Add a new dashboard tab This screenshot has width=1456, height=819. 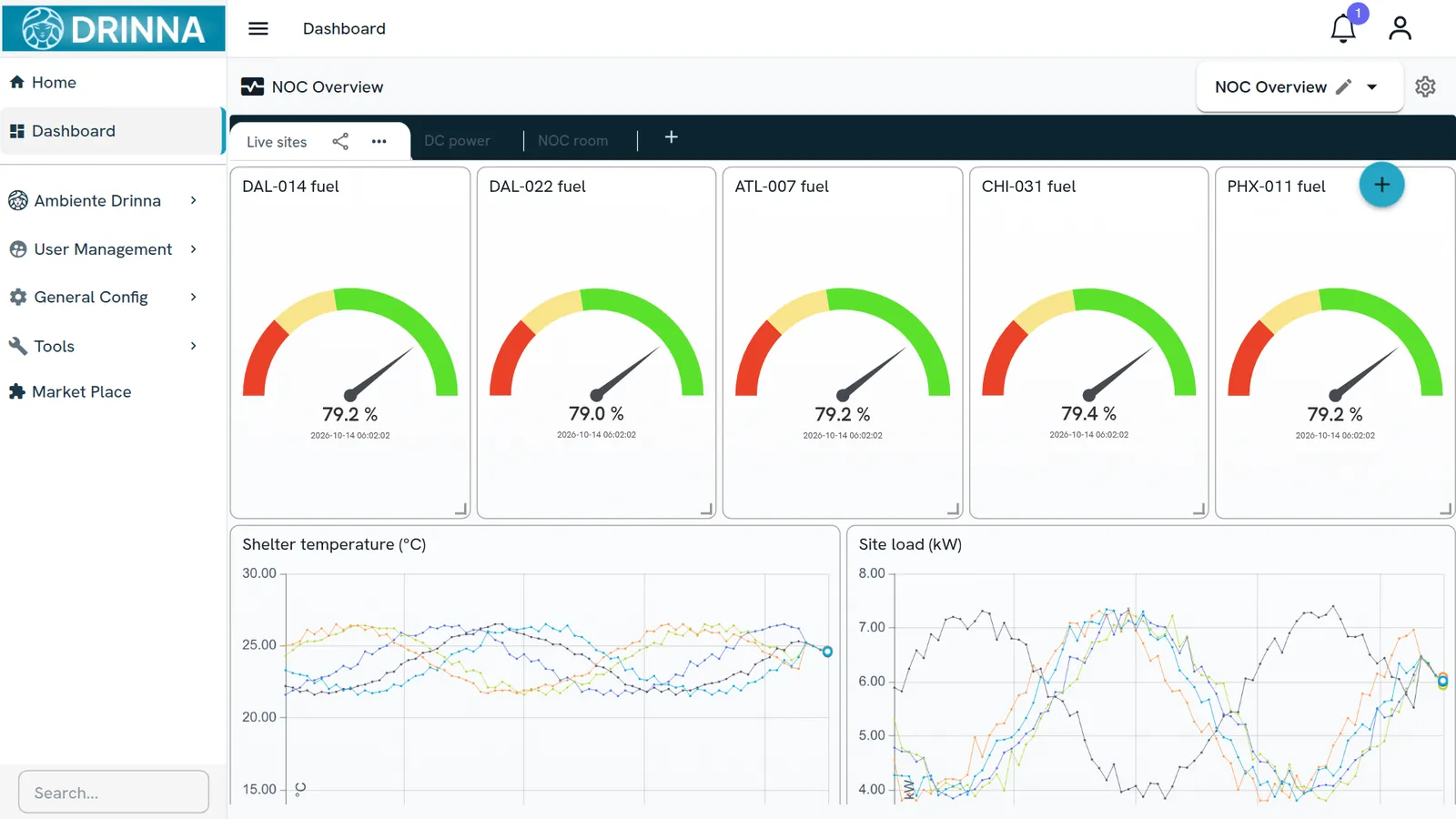tap(672, 137)
